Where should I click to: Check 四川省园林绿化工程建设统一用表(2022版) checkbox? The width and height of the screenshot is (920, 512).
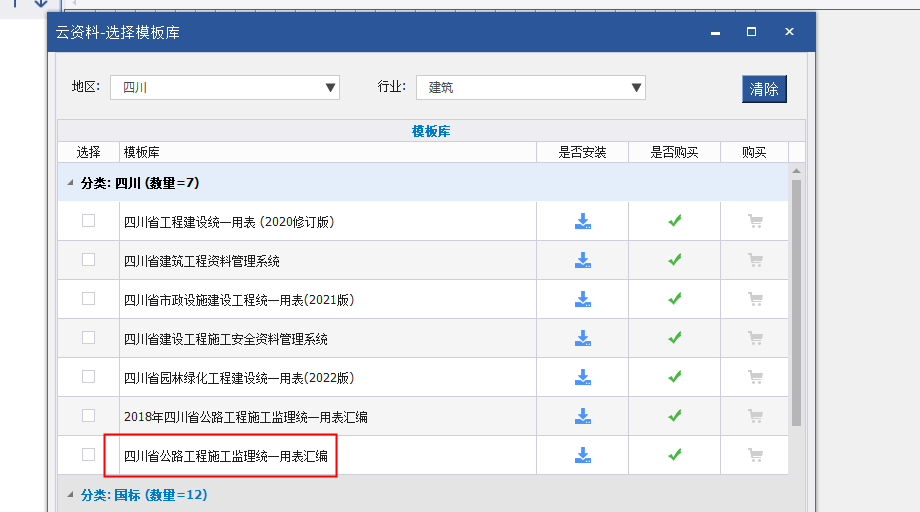(89, 377)
